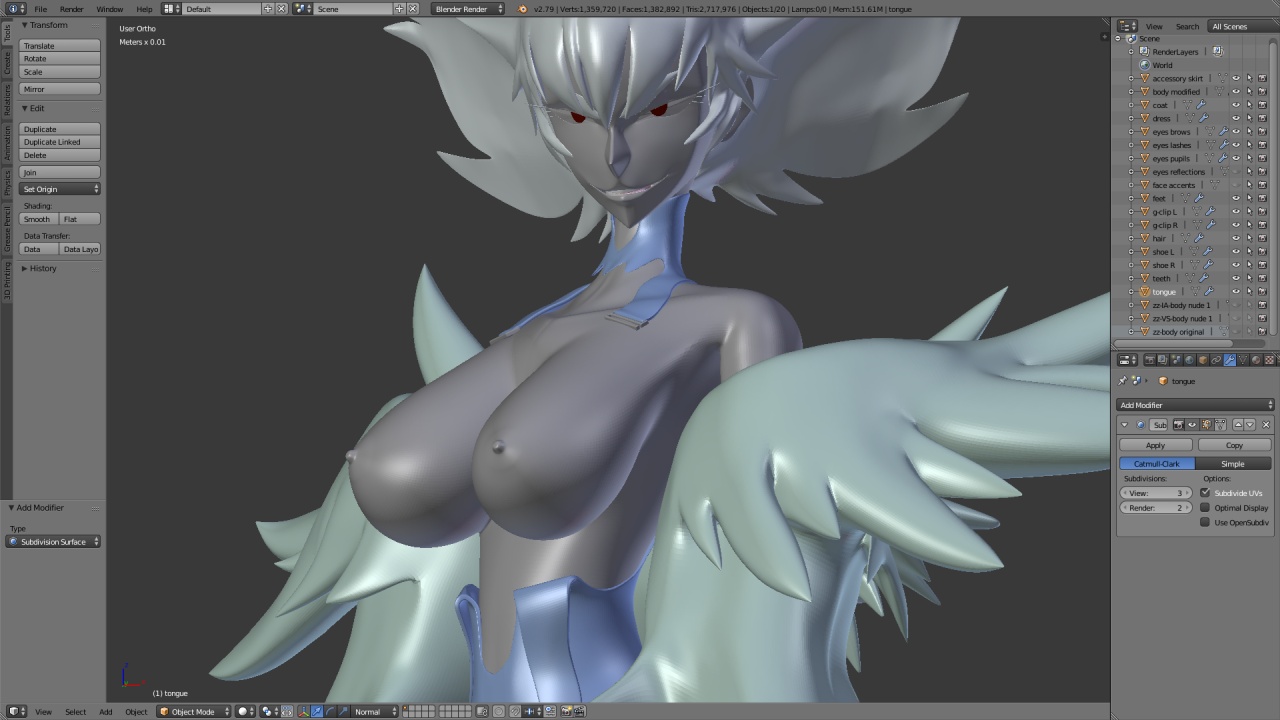Open the Material properties sphere tab
Screen dimensions: 1280x720
pos(1256,360)
